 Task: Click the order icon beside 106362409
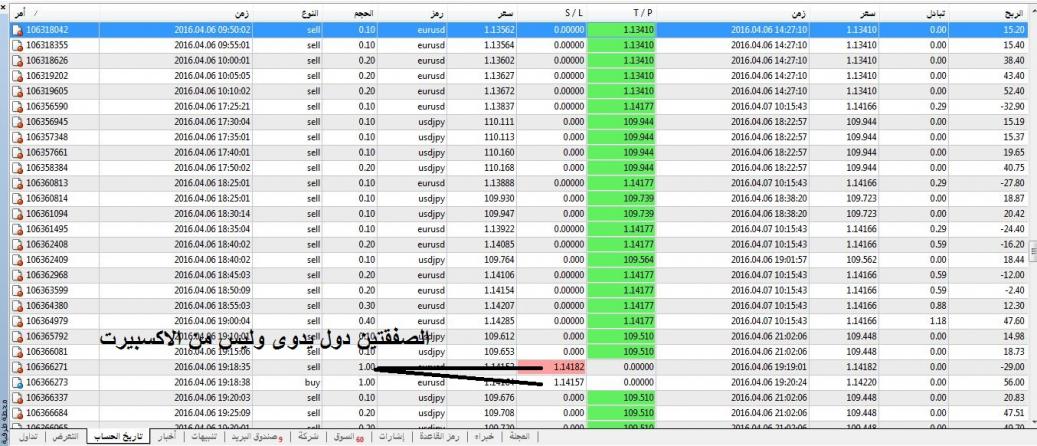(18, 259)
